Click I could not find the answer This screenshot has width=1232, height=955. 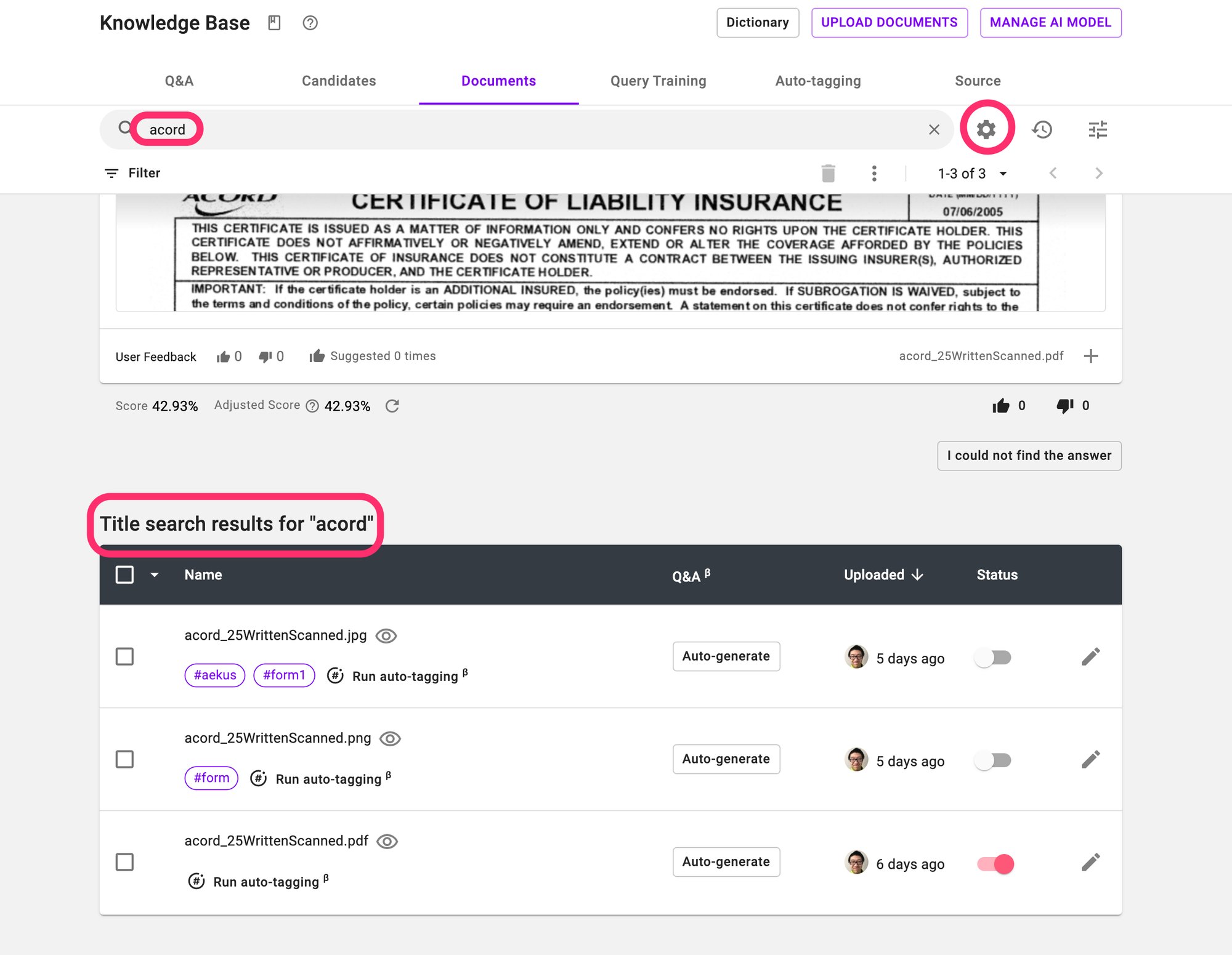(1029, 456)
